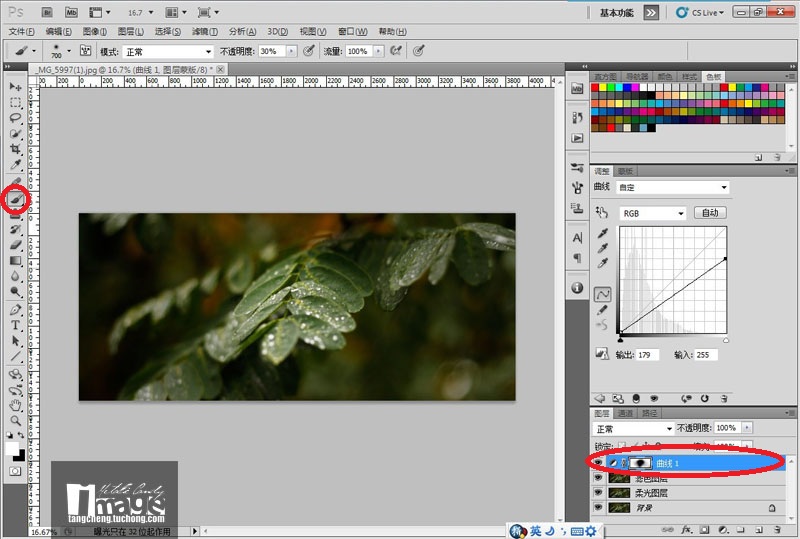Select the Lasso tool
Image resolution: width=800 pixels, height=539 pixels.
tap(16, 117)
